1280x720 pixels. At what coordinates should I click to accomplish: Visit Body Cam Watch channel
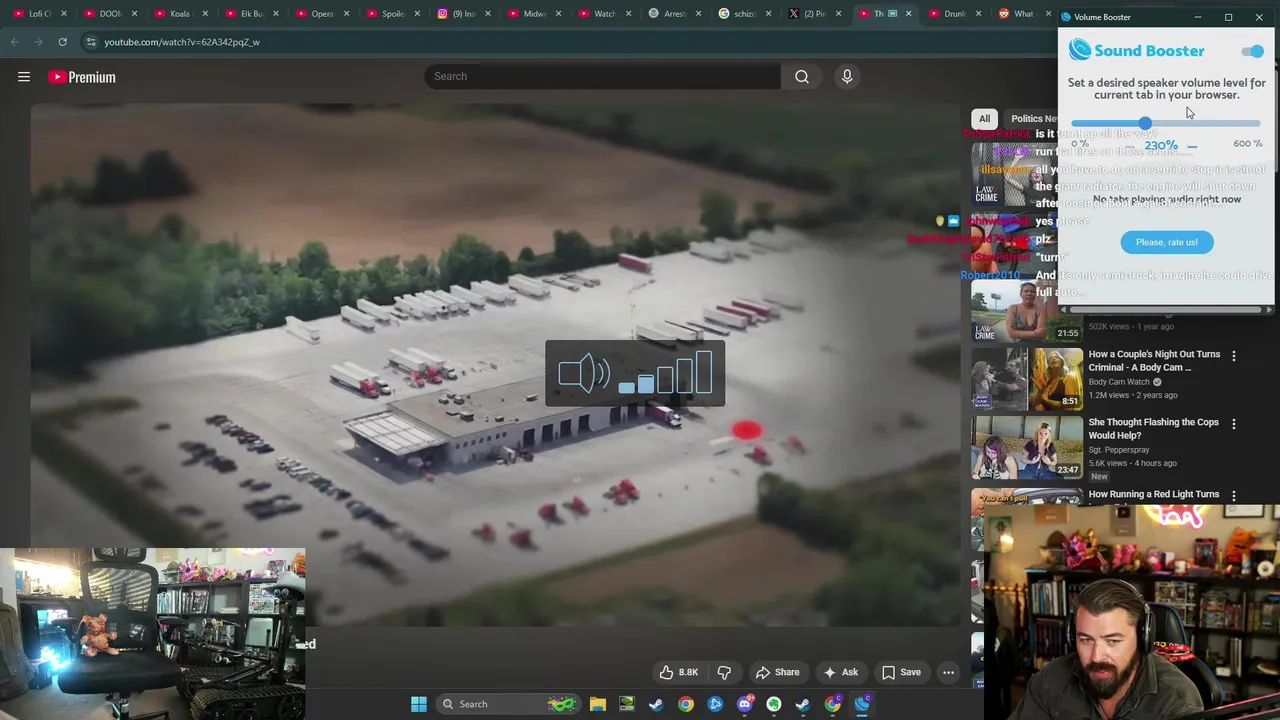point(1119,382)
